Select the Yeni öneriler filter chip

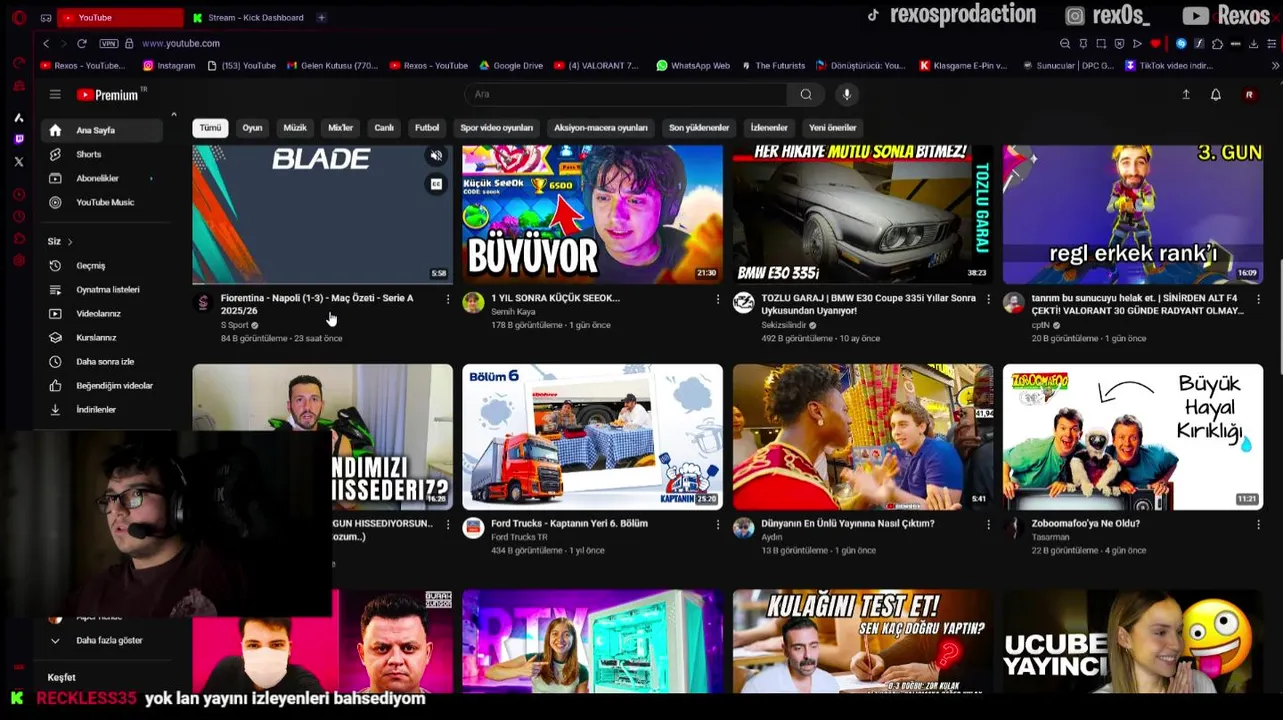click(832, 128)
